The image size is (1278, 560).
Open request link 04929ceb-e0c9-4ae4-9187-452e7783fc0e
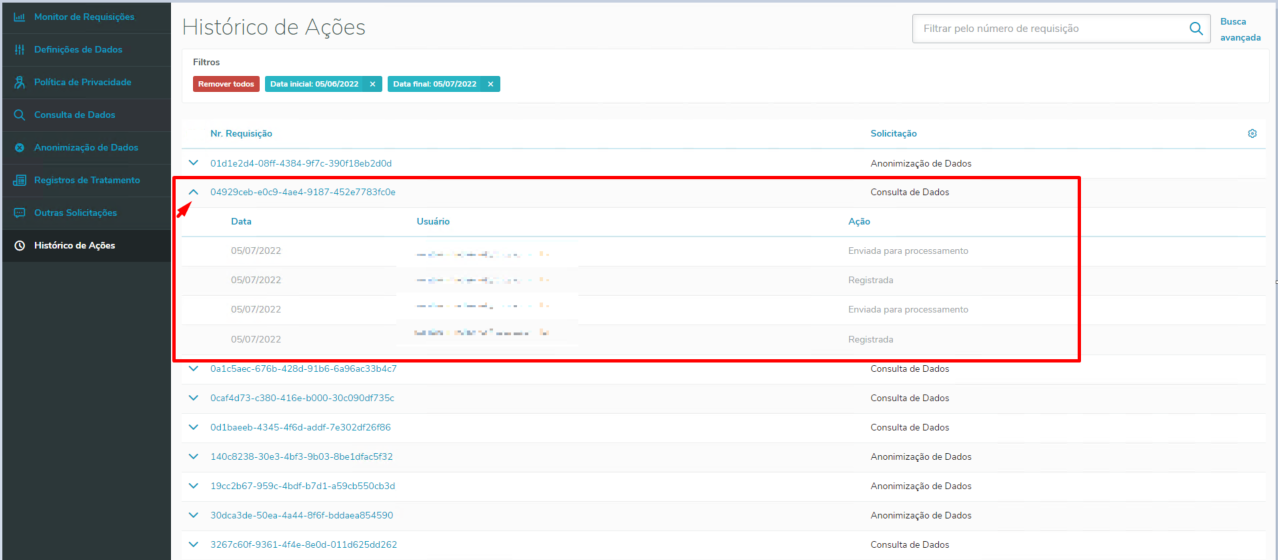pyautogui.click(x=303, y=192)
